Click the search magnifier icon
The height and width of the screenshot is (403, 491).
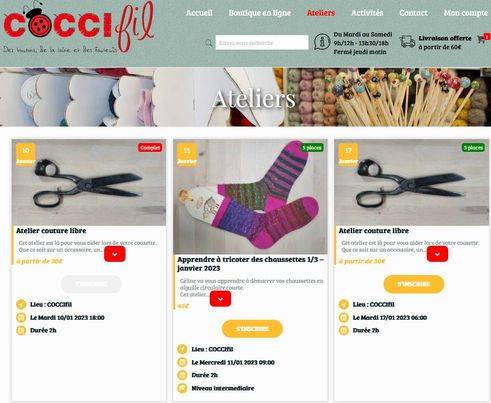coord(209,43)
